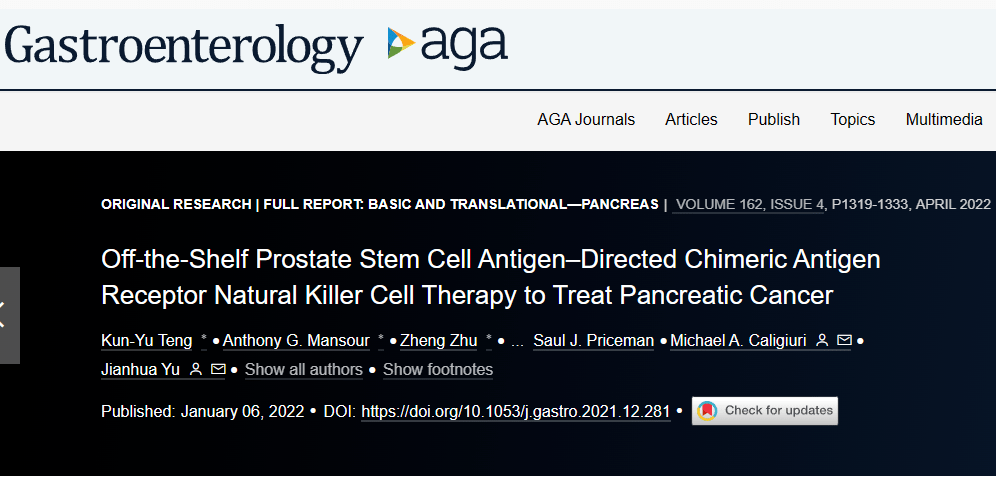Click author name Kun-Yu Teng
Image resolution: width=996 pixels, height=485 pixels.
147,341
